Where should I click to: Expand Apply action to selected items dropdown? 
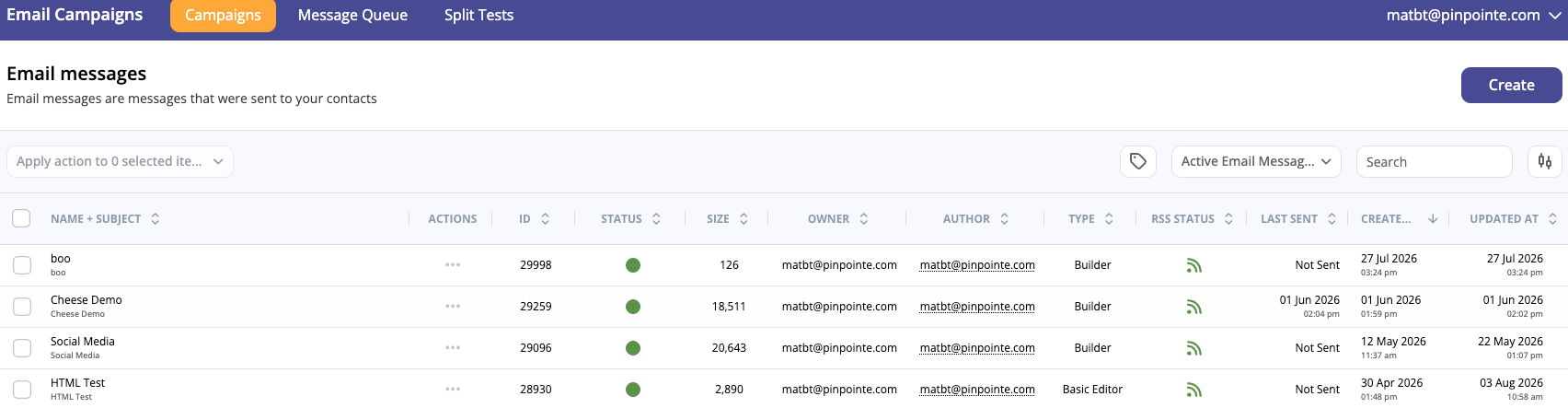tap(120, 161)
